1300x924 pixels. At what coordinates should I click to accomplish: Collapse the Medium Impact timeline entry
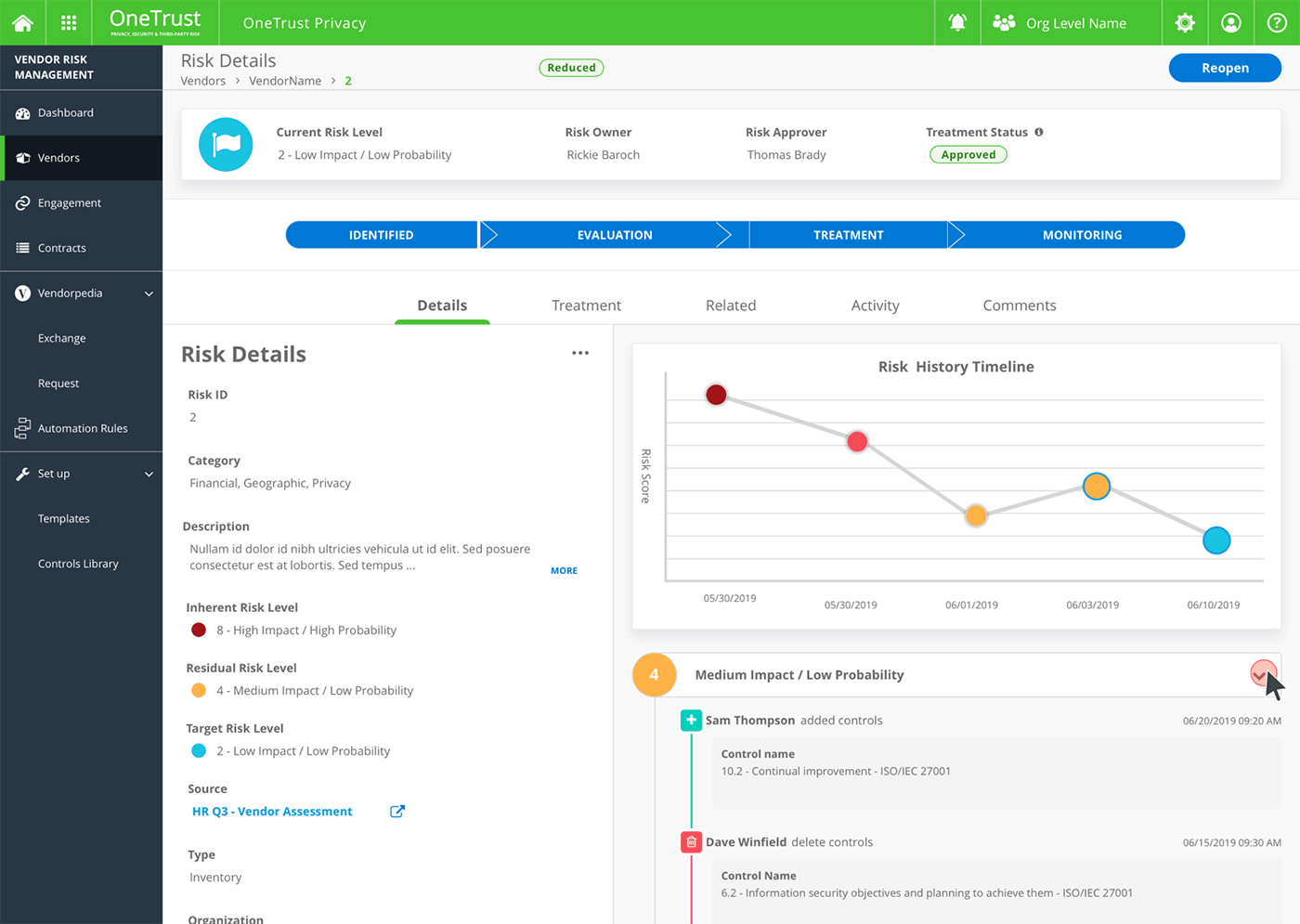(x=1264, y=671)
